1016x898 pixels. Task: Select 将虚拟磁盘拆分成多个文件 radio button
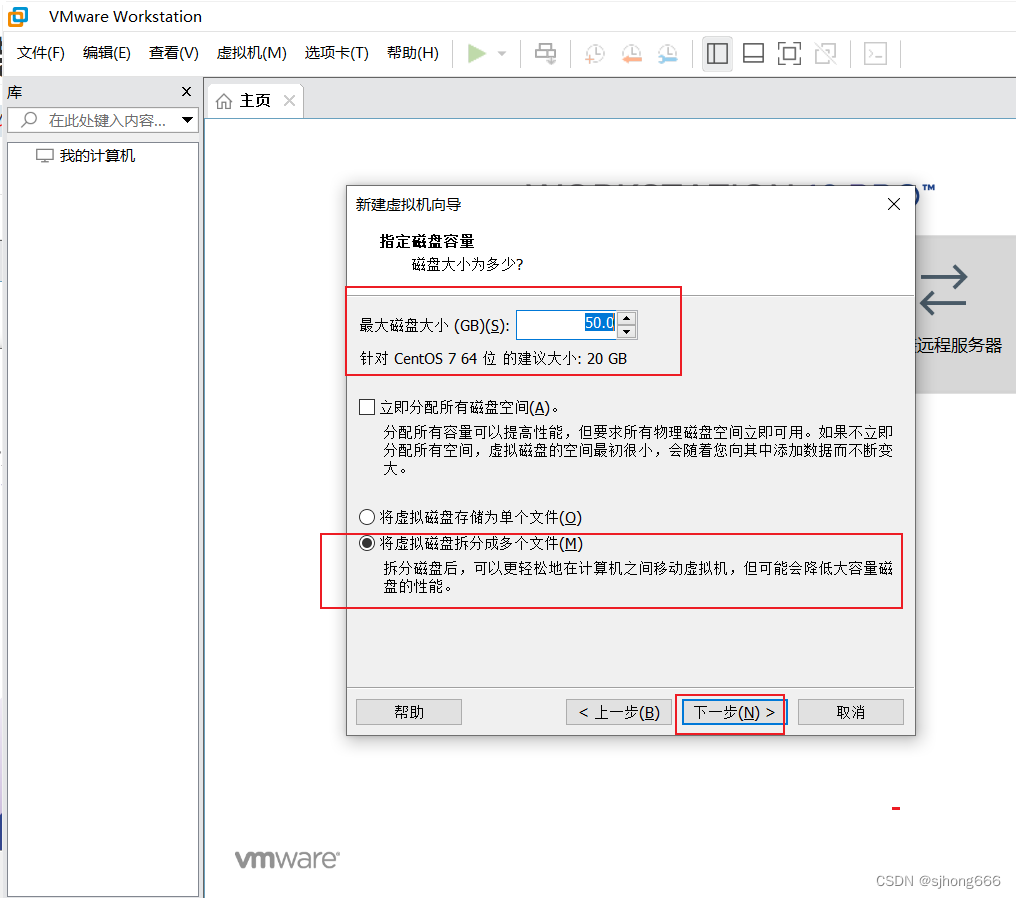367,543
